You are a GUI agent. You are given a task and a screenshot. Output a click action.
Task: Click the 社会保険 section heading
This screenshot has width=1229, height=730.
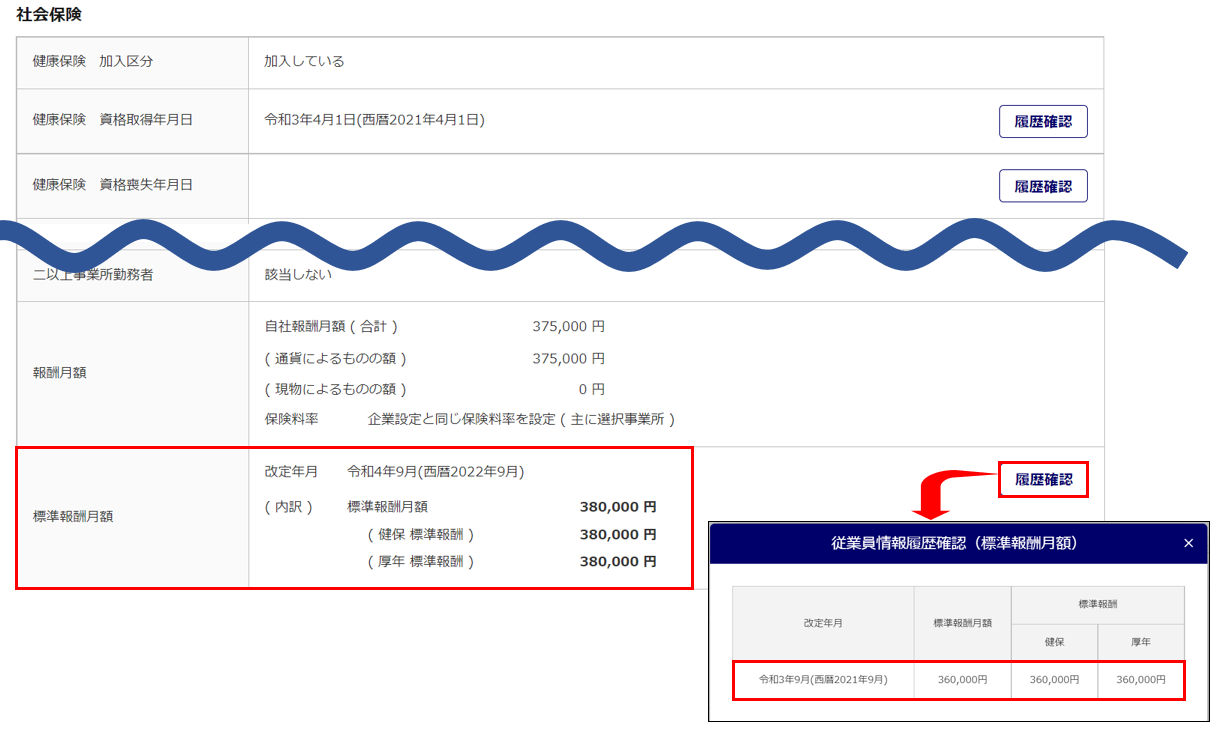pos(49,15)
